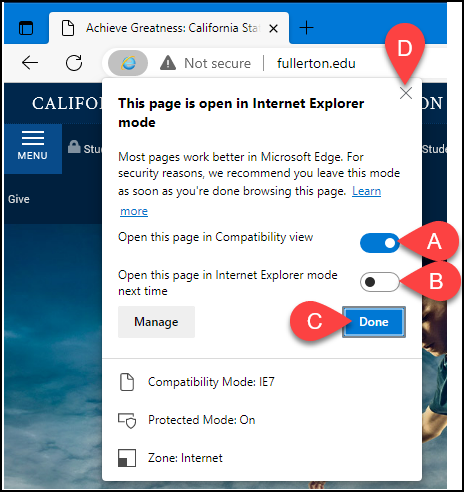Click the Zone icon
The width and height of the screenshot is (464, 492).
(x=127, y=458)
